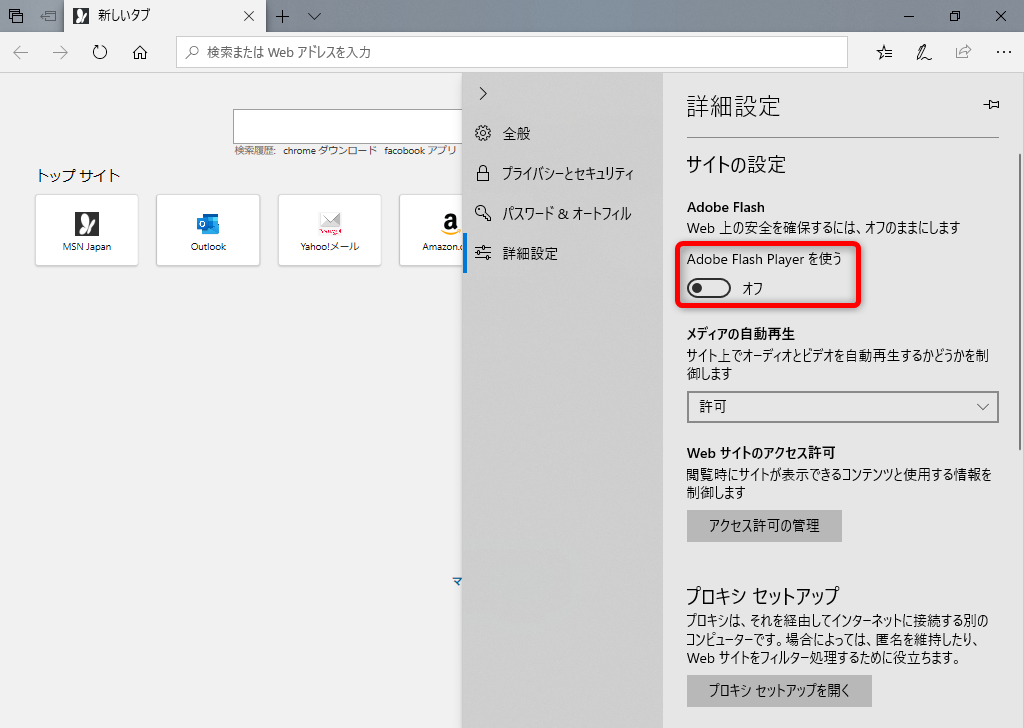The height and width of the screenshot is (728, 1024).
Task: Click the home button
Action: point(140,52)
